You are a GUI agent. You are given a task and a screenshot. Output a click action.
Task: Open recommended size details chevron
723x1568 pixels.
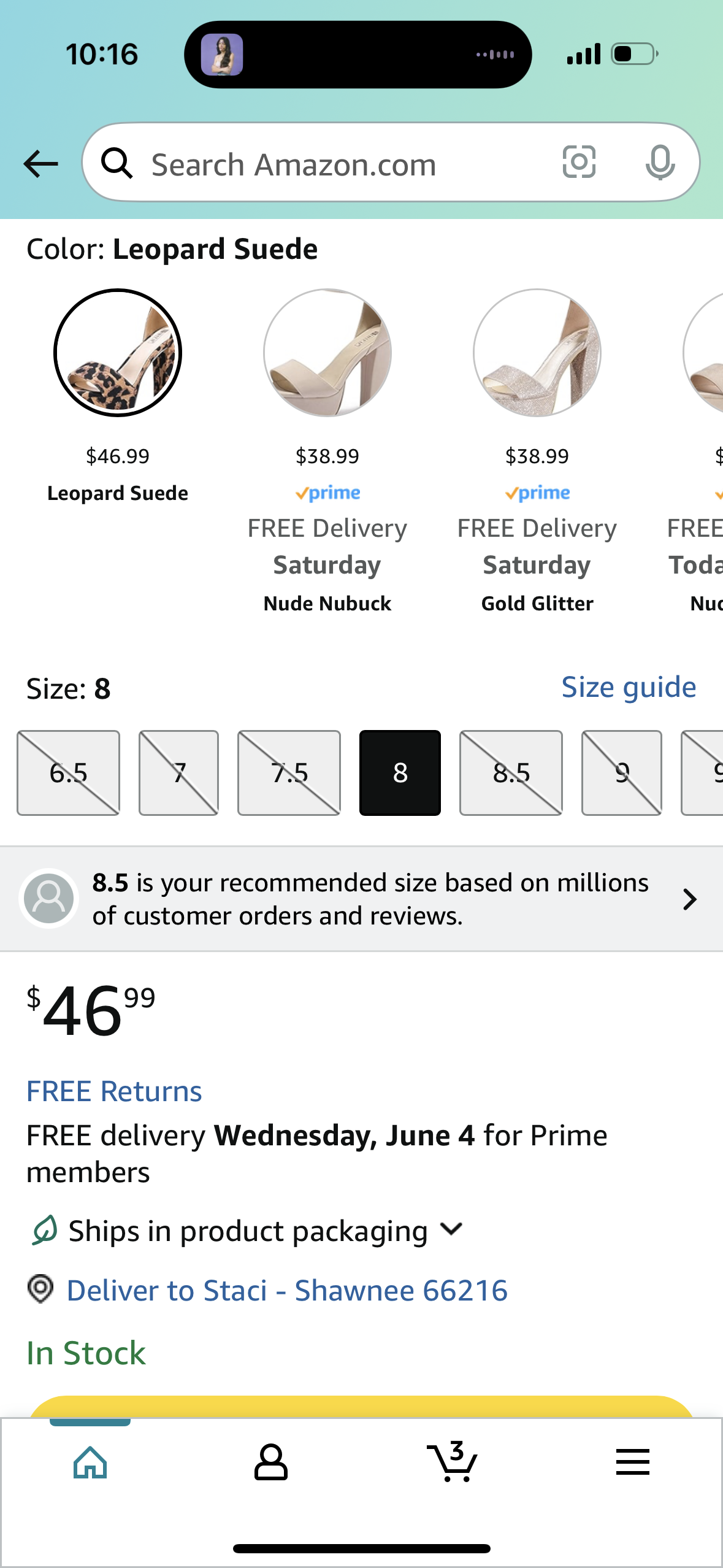pyautogui.click(x=690, y=899)
